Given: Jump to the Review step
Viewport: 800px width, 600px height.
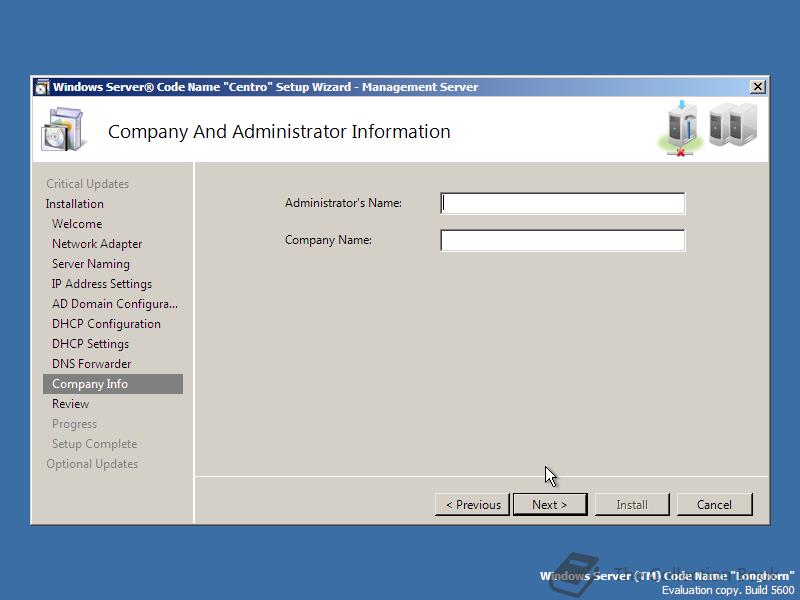Looking at the screenshot, I should [70, 403].
